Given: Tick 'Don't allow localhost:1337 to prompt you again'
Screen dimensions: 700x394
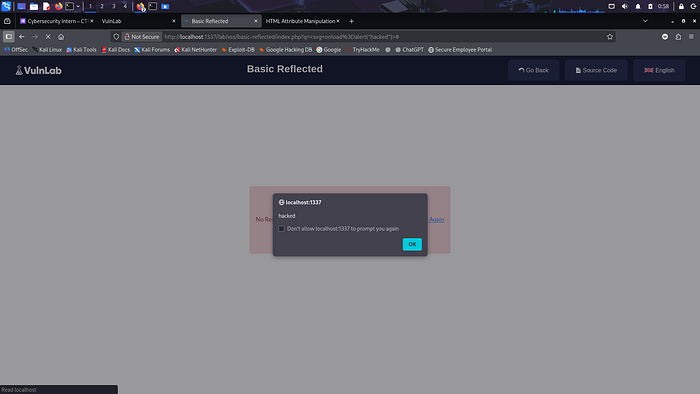Looking at the screenshot, I should click(x=282, y=228).
